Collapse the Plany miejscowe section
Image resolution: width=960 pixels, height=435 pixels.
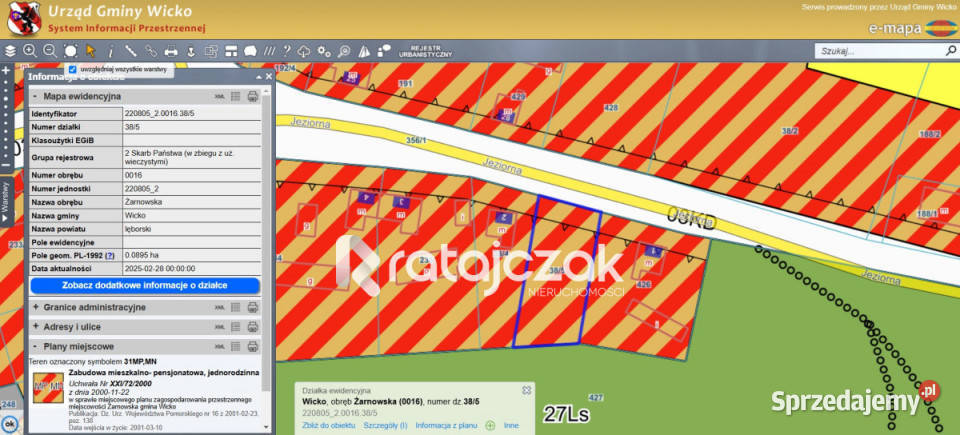point(37,345)
